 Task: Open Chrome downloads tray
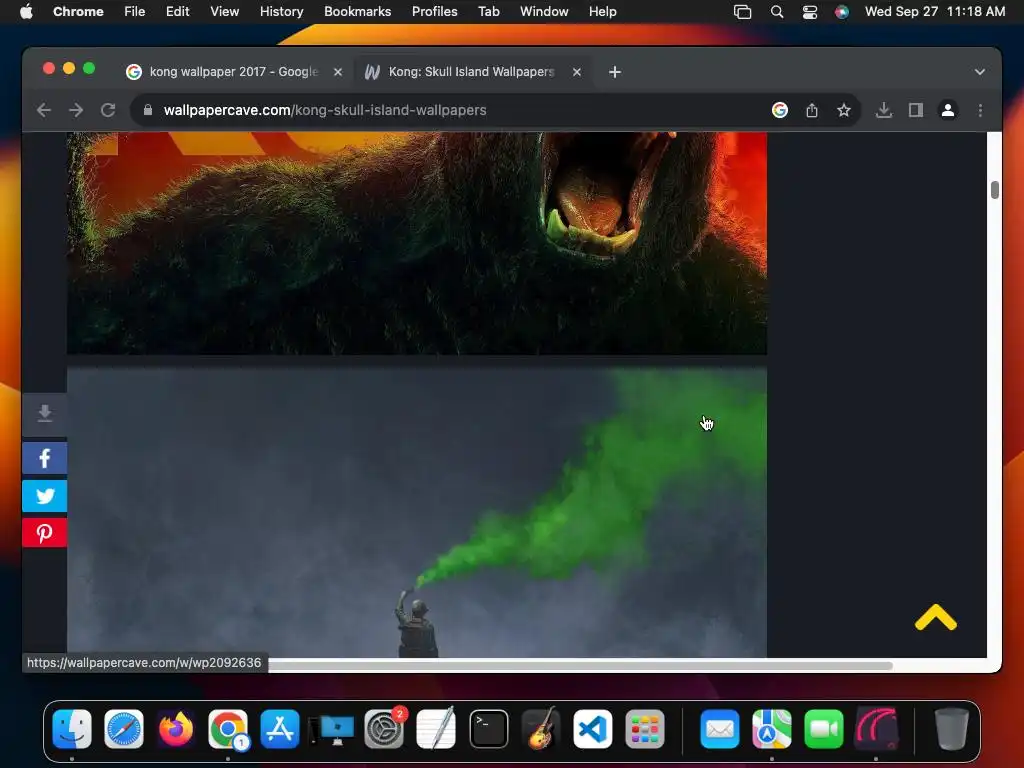[x=884, y=110]
